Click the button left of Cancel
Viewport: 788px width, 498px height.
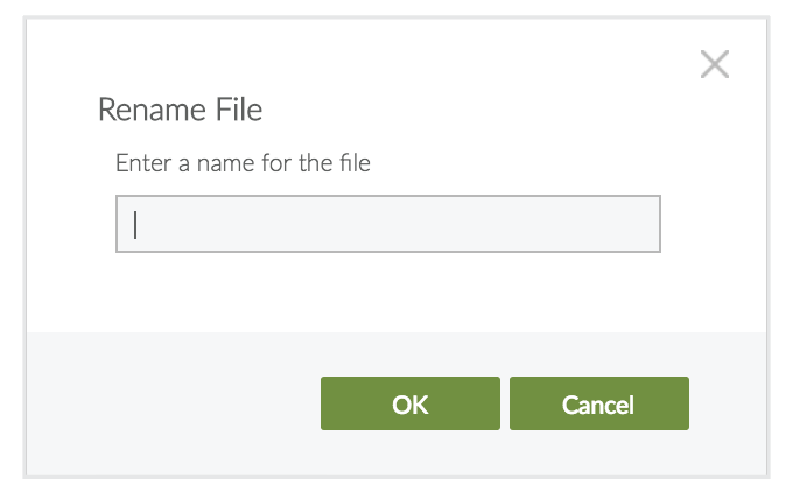click(x=410, y=404)
